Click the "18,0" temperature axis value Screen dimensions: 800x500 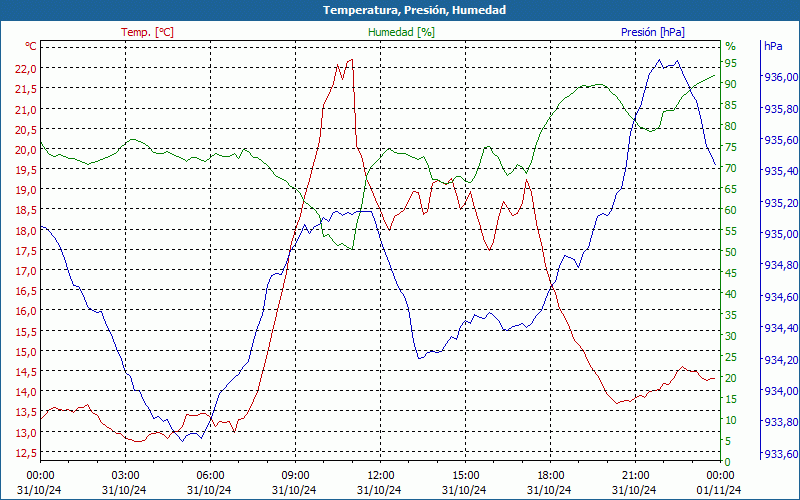coord(25,231)
